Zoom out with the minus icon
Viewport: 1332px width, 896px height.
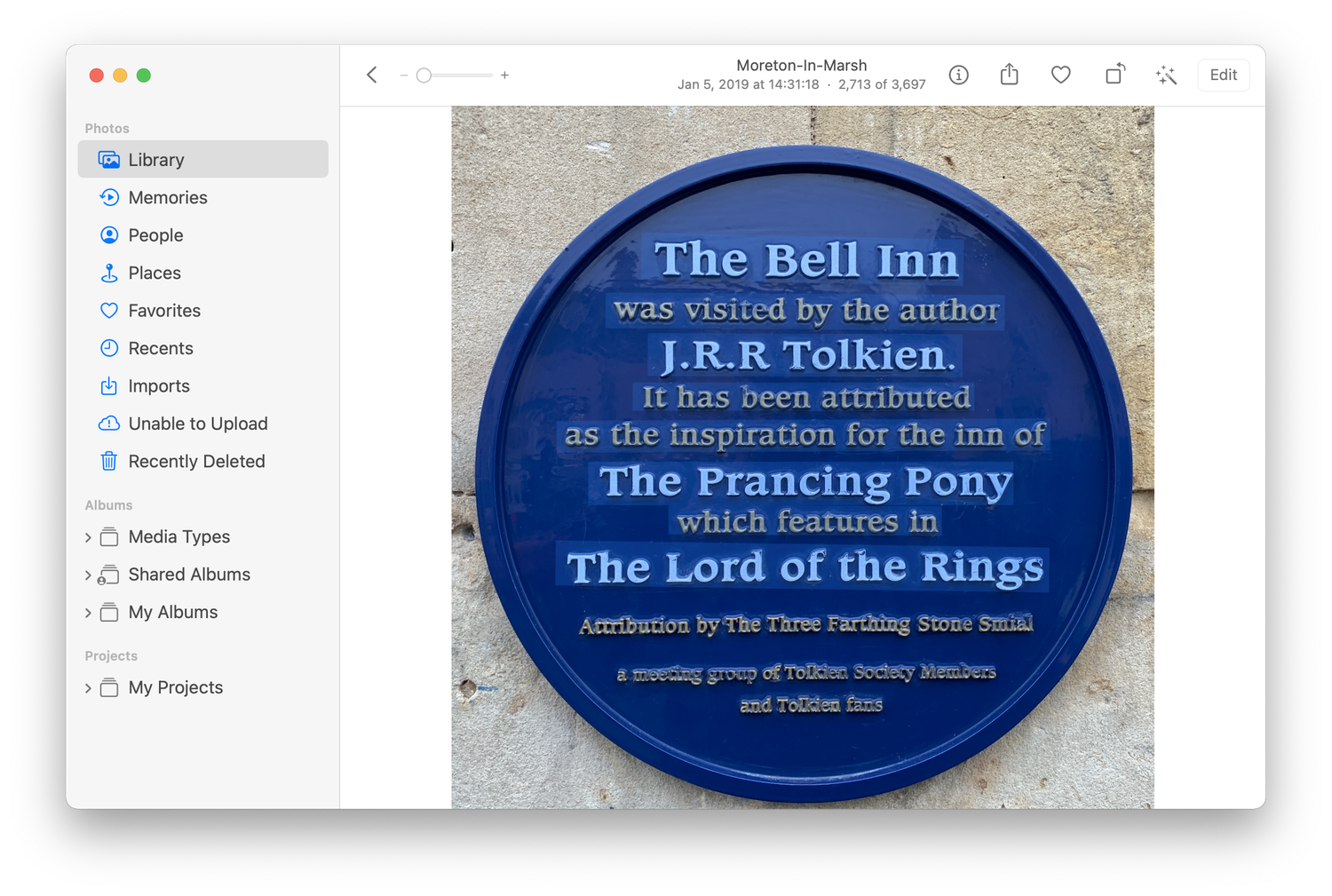[x=404, y=75]
